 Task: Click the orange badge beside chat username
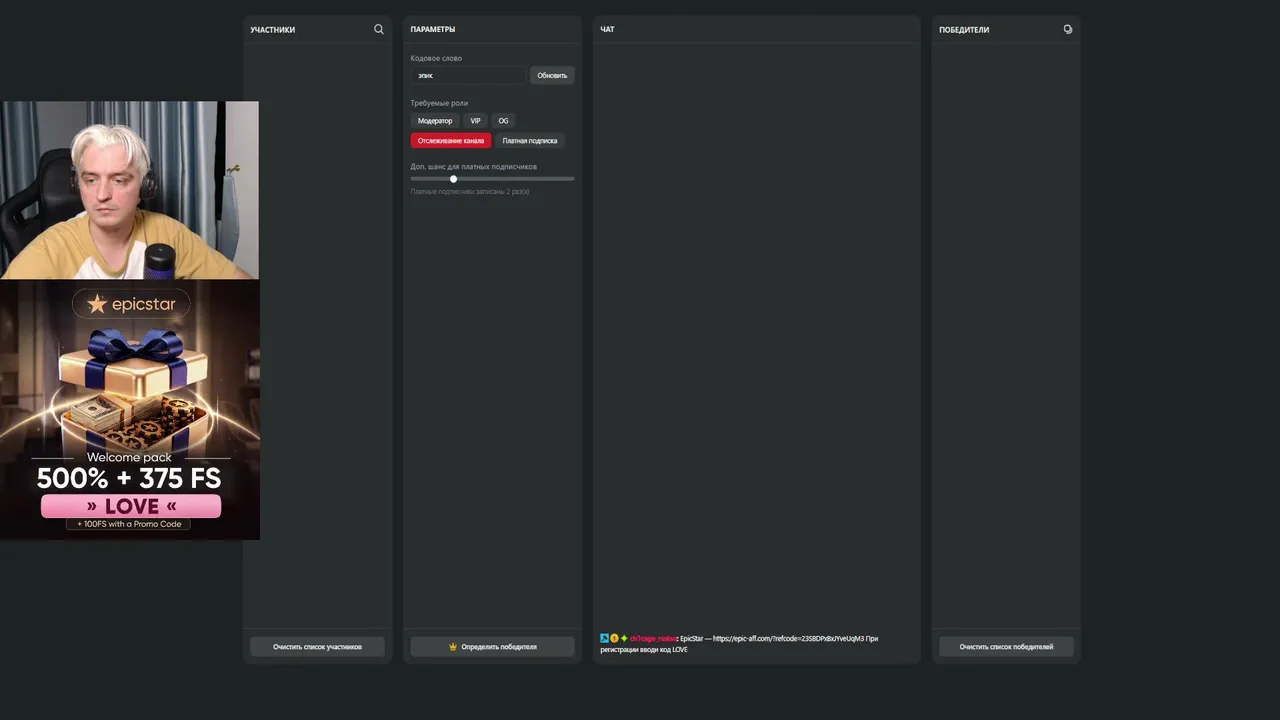pyautogui.click(x=614, y=638)
